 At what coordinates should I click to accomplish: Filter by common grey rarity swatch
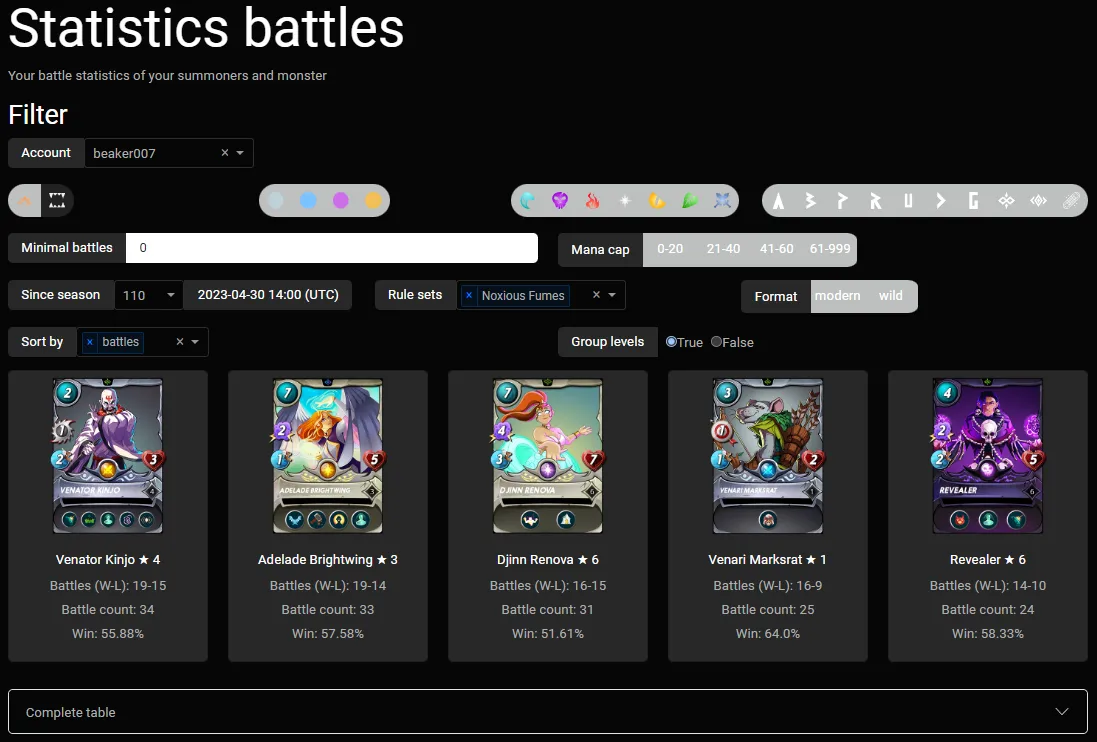[x=276, y=201]
